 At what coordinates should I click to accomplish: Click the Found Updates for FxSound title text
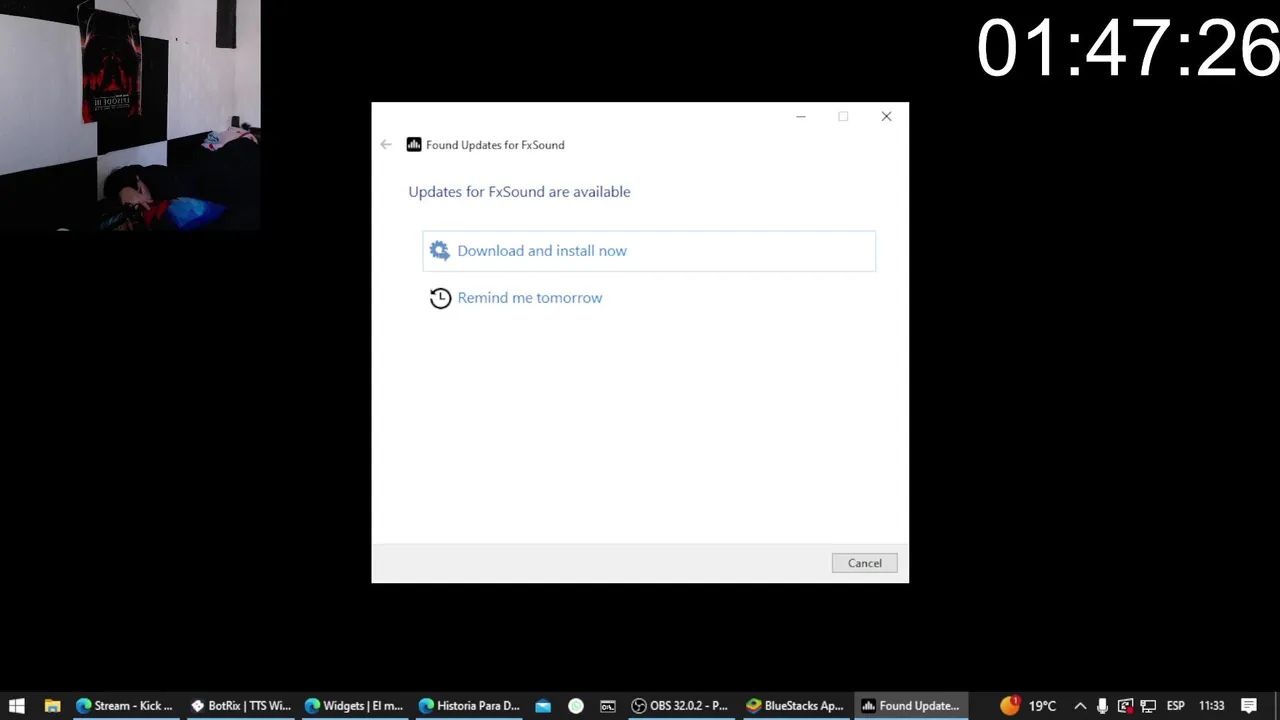pos(495,145)
